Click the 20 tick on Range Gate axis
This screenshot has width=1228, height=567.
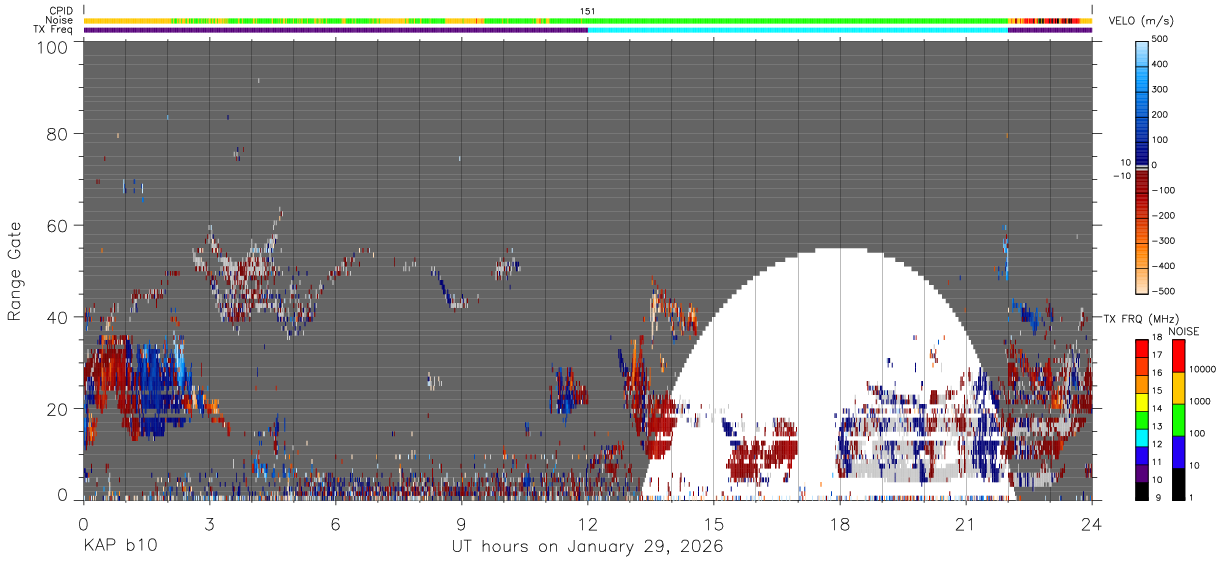[x=57, y=408]
